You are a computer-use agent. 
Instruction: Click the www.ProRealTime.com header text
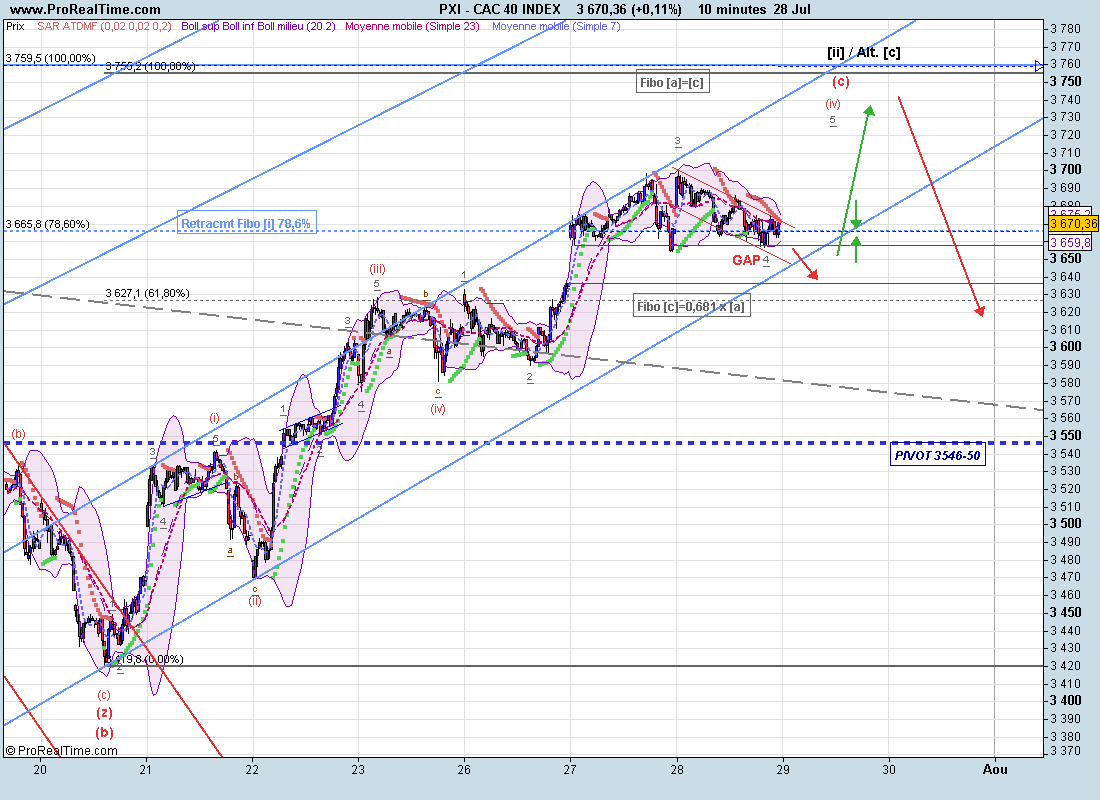(85, 9)
